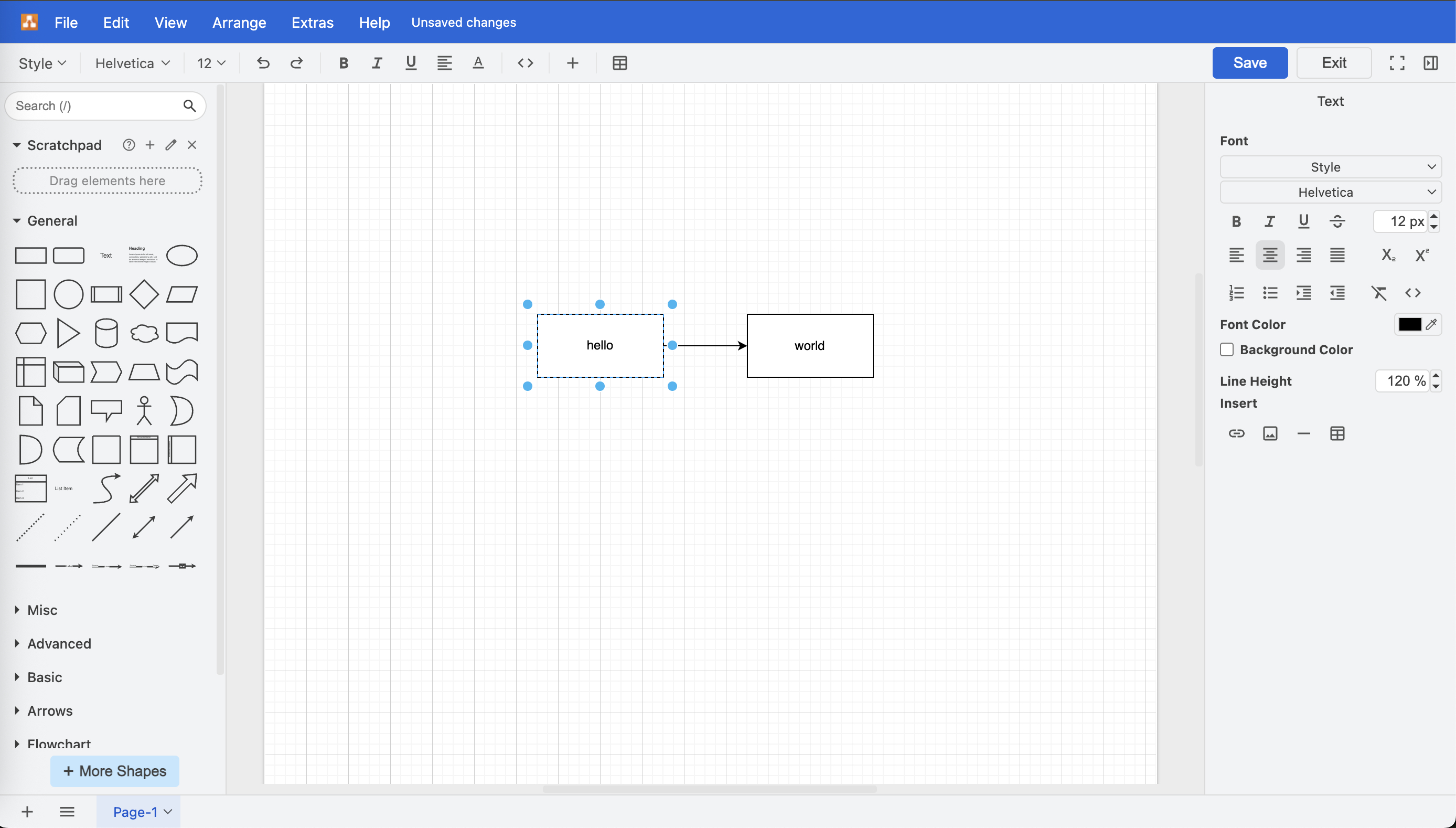Click the clear formatting icon
The image size is (1456, 828).
click(1378, 293)
